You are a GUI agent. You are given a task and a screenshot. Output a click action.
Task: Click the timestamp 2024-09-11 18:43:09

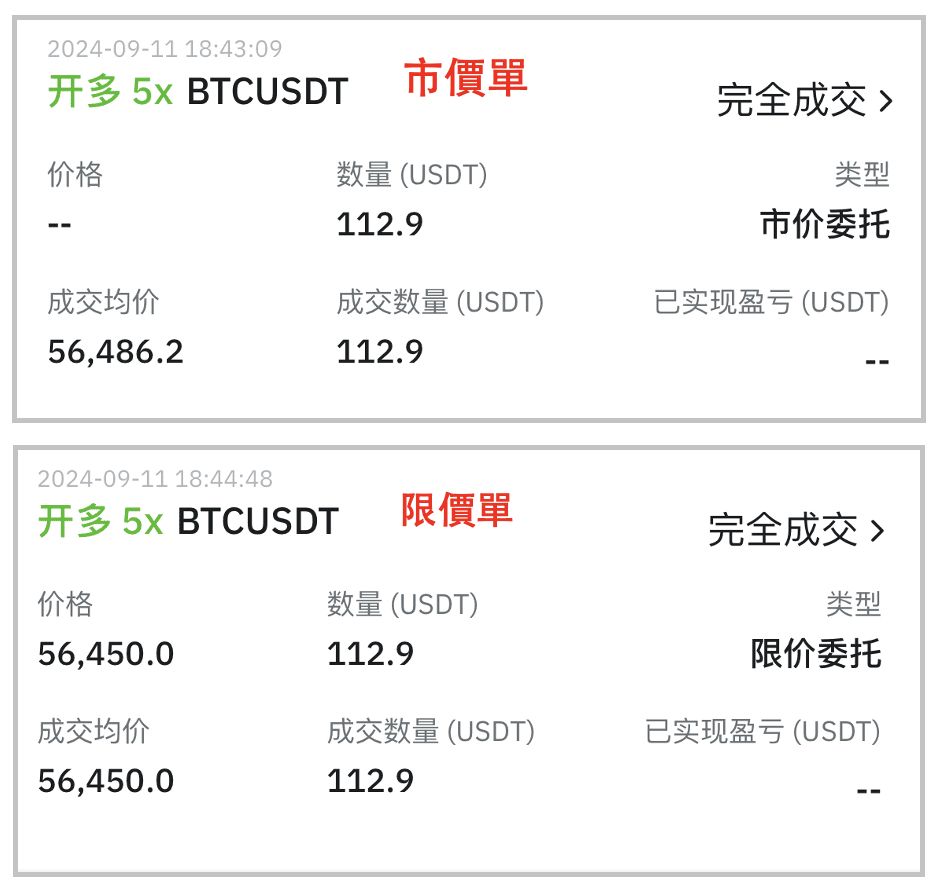click(x=165, y=48)
